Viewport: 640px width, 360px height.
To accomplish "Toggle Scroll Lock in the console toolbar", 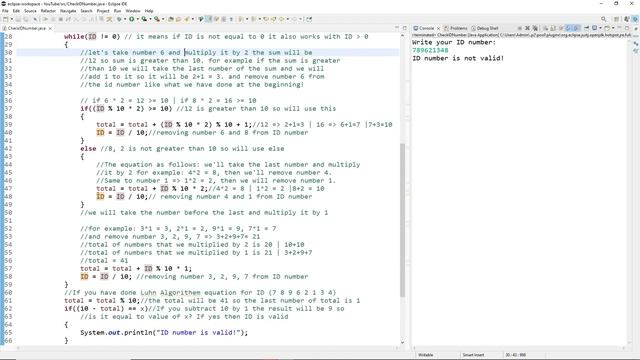I will [x=553, y=28].
